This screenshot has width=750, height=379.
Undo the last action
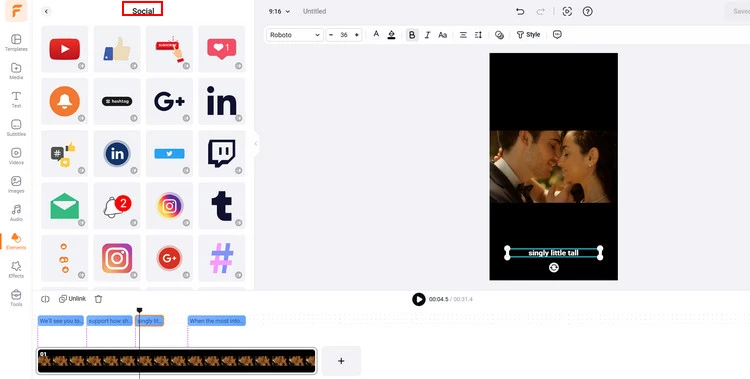click(520, 11)
